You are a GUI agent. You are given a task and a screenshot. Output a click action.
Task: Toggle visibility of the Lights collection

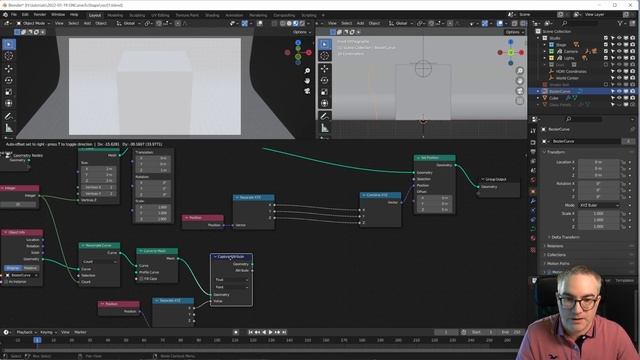[619, 58]
